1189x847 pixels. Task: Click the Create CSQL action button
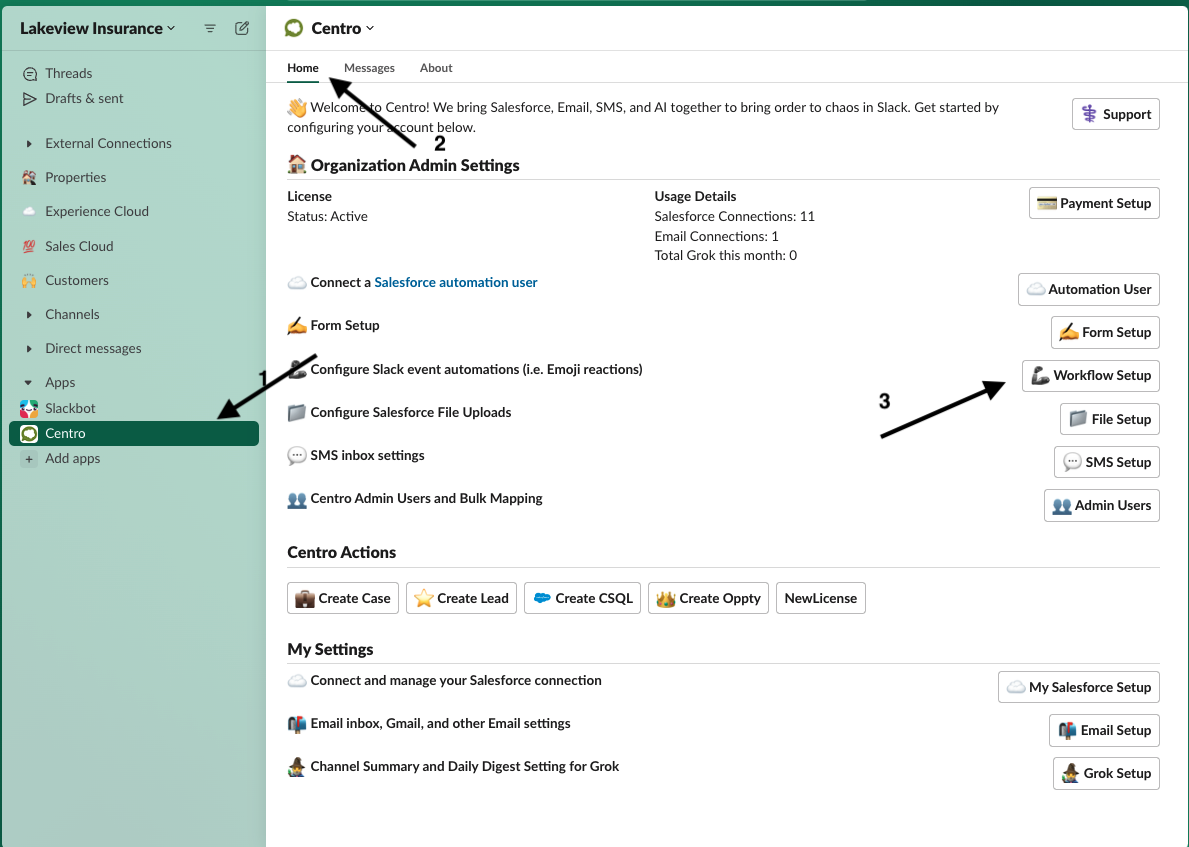(x=582, y=598)
